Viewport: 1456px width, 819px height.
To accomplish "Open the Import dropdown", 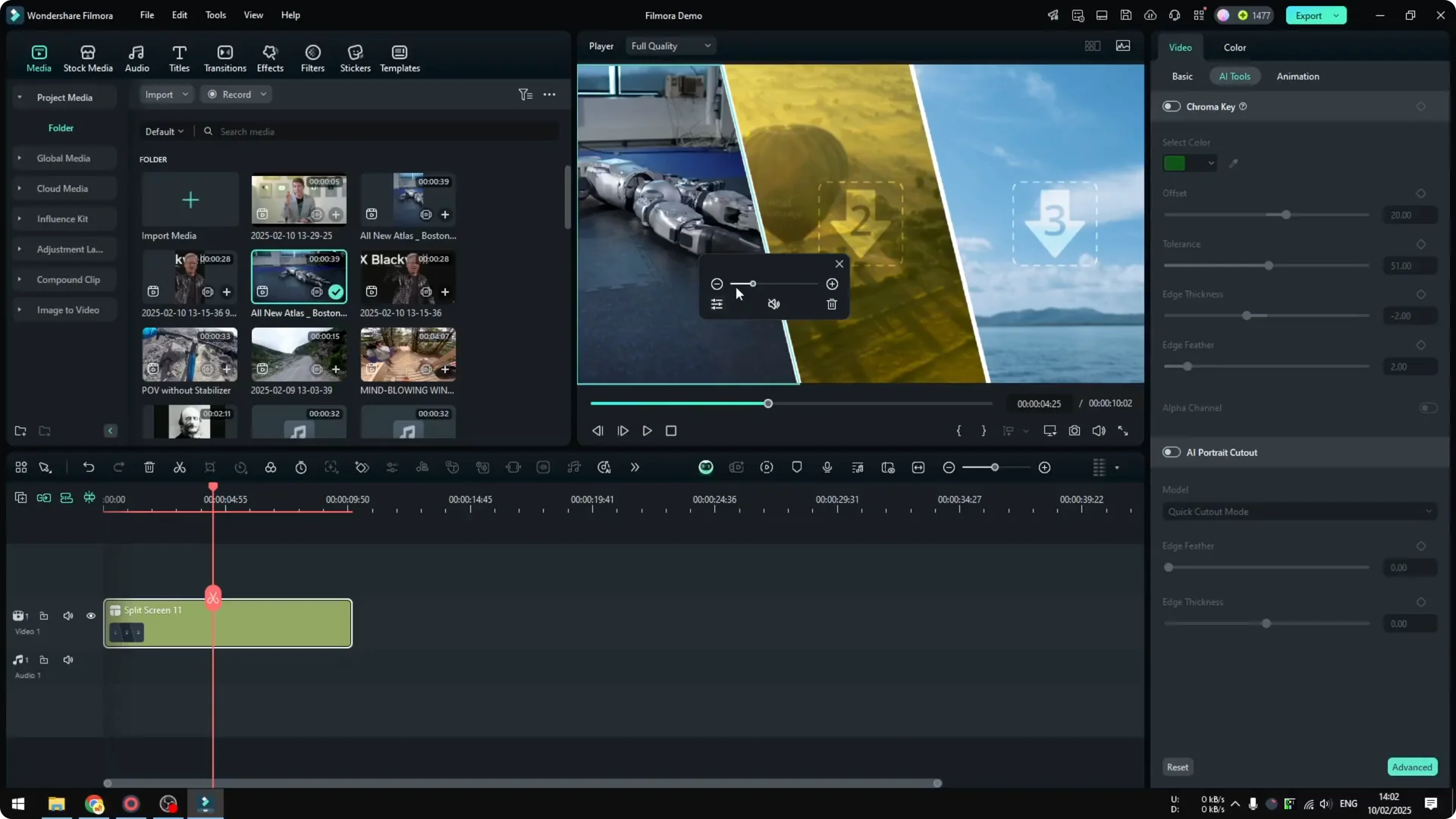I will [x=166, y=95].
